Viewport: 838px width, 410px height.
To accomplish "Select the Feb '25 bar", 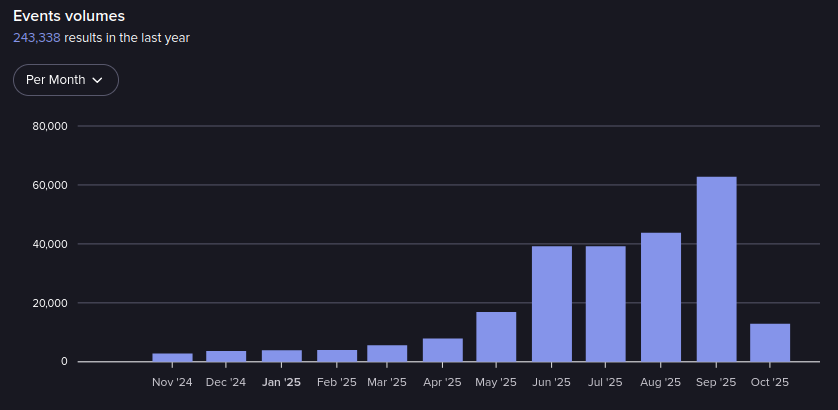I will point(336,355).
